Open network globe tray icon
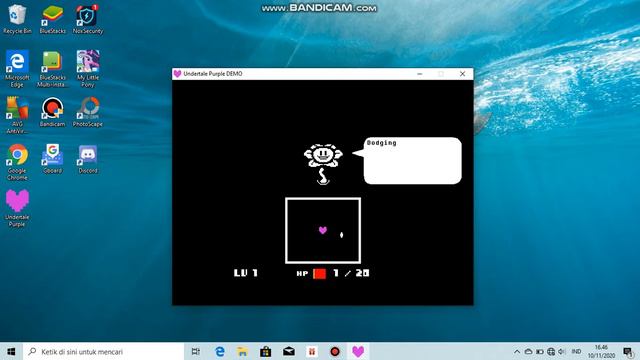 pos(551,351)
